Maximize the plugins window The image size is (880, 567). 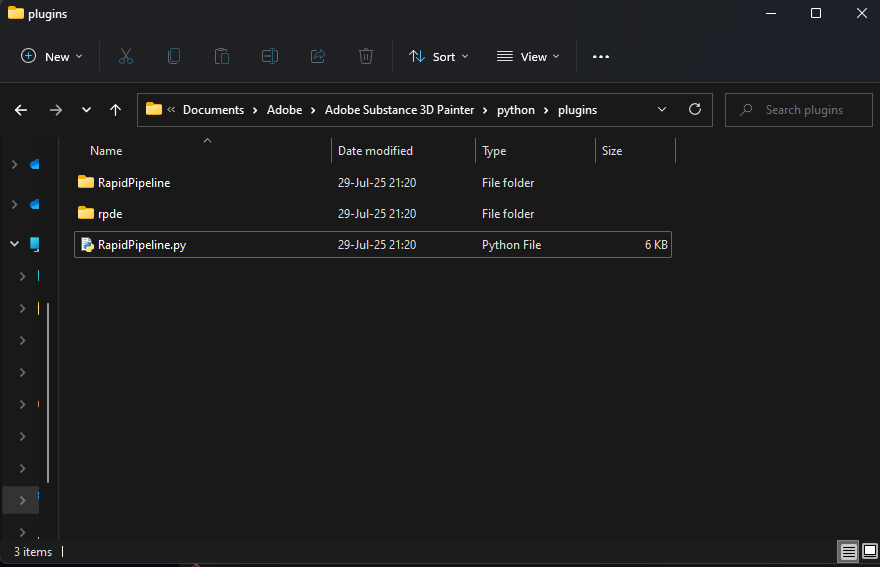[x=816, y=13]
